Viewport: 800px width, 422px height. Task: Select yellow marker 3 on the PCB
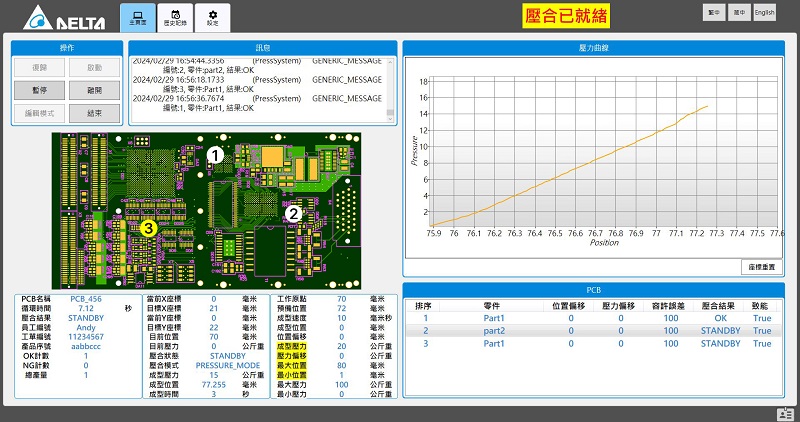(148, 228)
